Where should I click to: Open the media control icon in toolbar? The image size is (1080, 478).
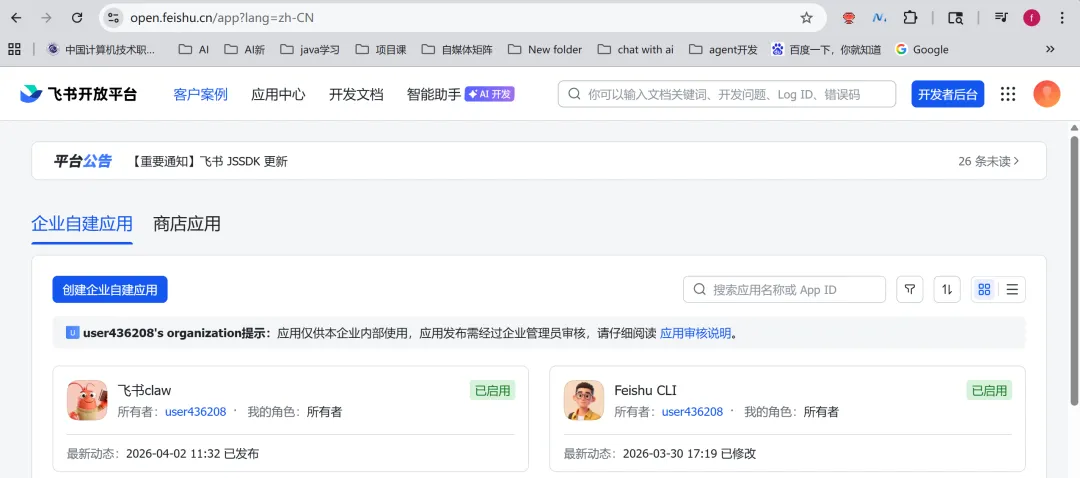point(1001,18)
